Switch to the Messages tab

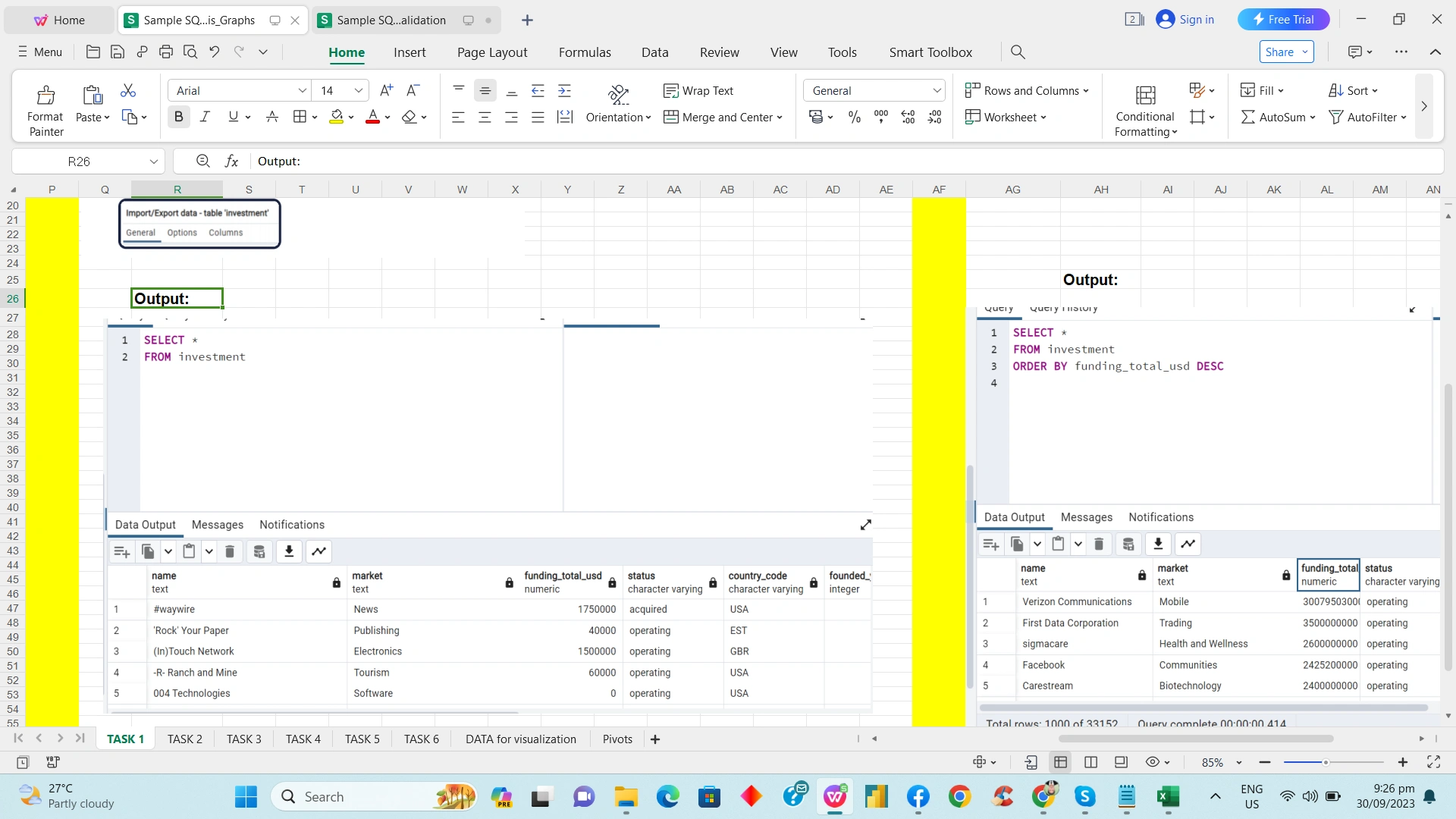pyautogui.click(x=217, y=524)
